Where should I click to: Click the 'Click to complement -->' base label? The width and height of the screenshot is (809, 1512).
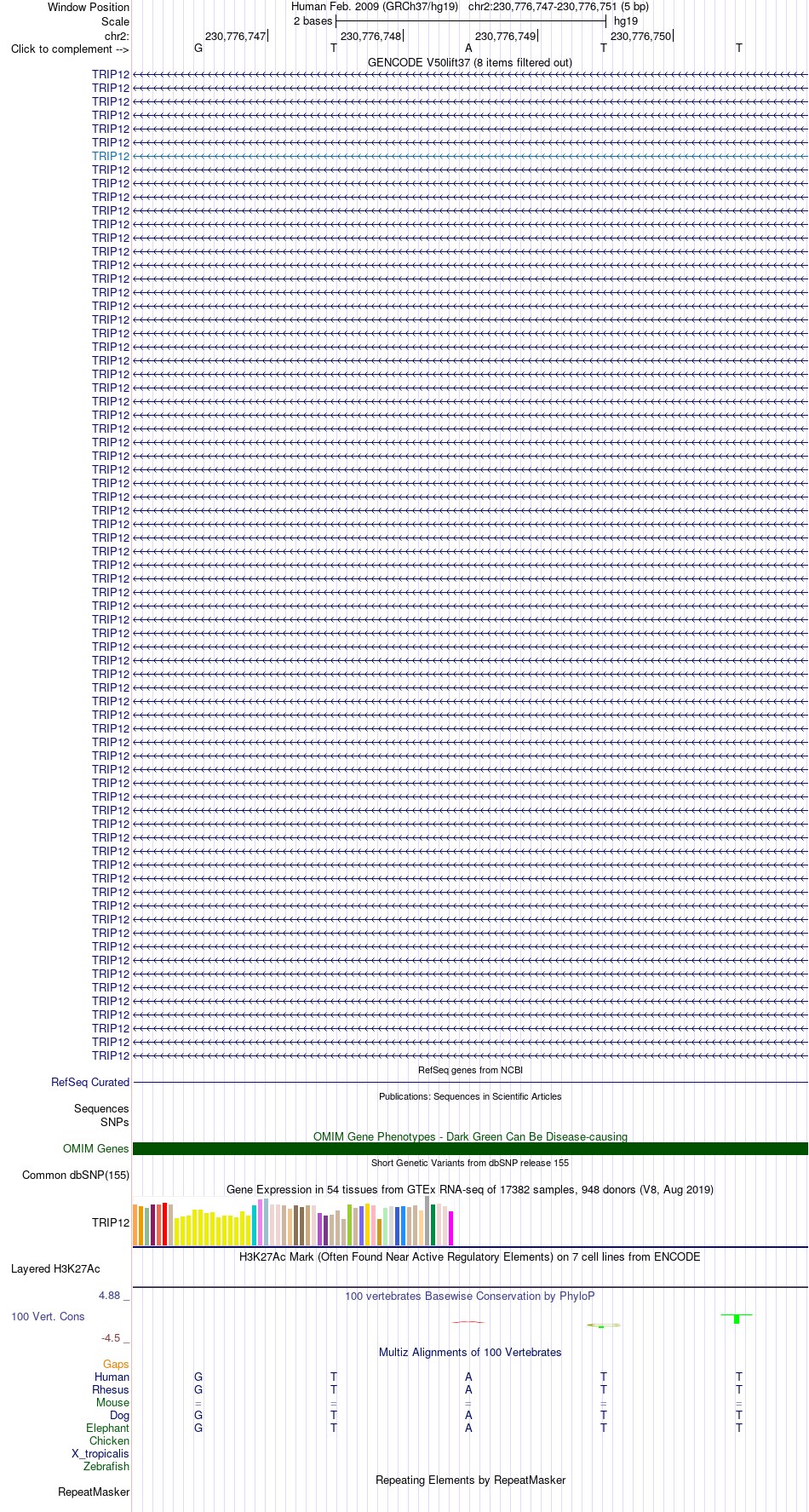click(70, 49)
